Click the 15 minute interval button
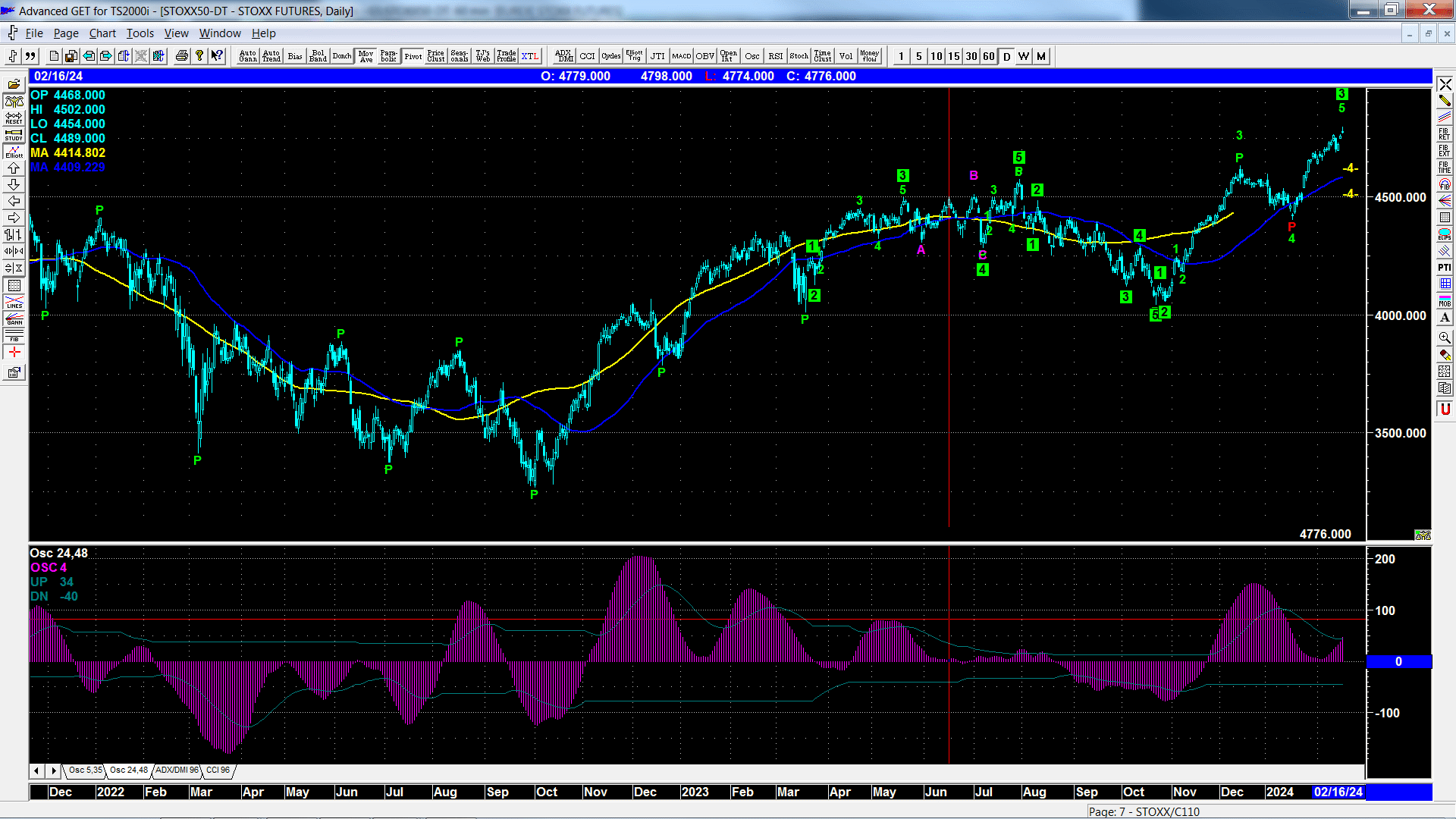This screenshot has width=1456, height=819. point(954,56)
